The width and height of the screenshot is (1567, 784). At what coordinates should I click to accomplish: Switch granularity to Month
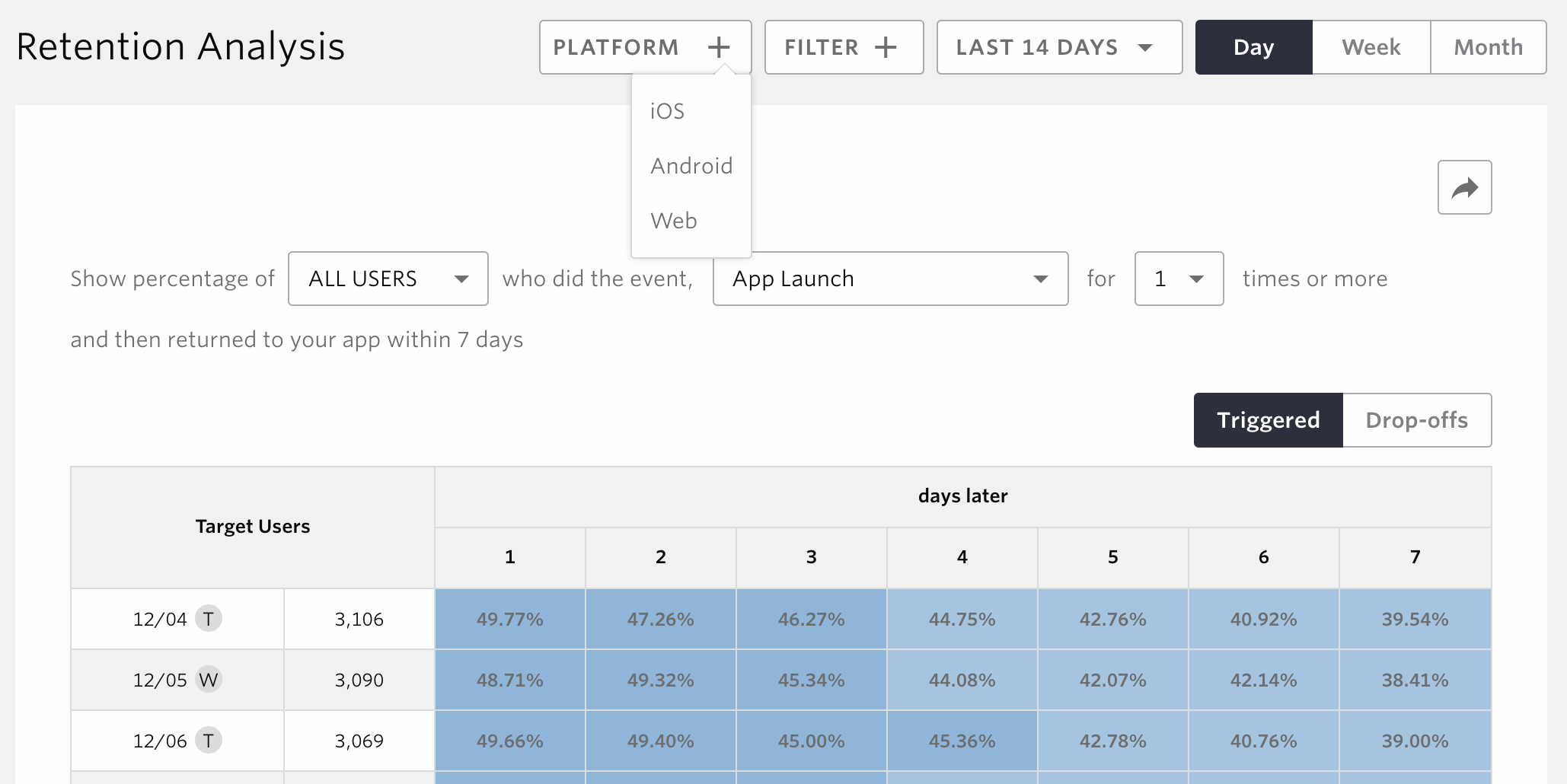coord(1489,47)
